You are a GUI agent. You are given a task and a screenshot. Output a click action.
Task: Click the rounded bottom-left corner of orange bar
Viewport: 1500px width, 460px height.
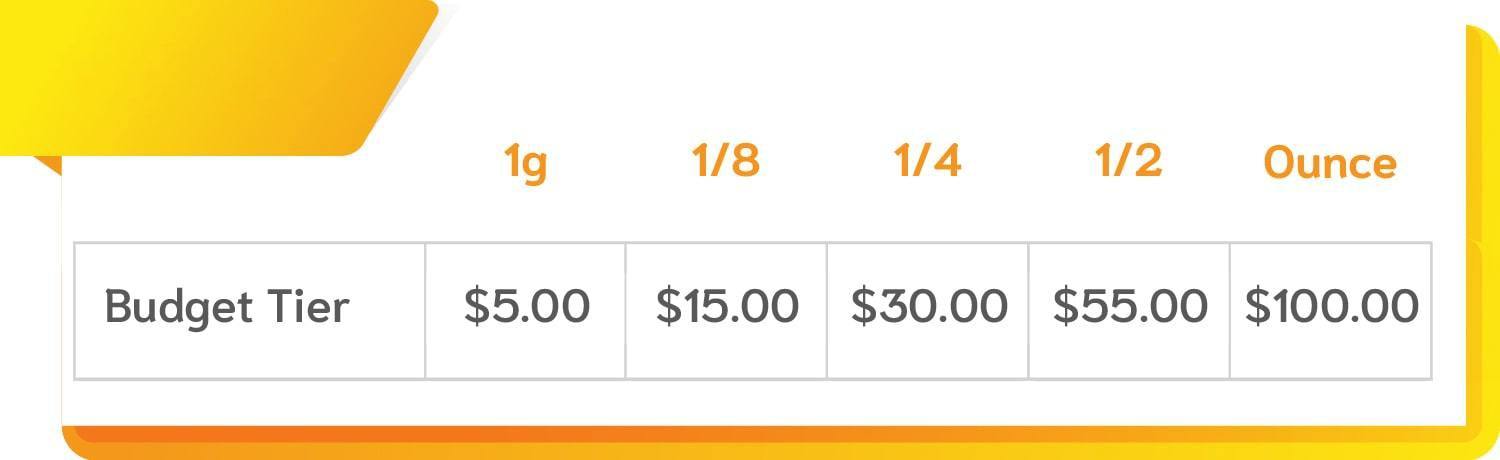pyautogui.click(x=80, y=445)
